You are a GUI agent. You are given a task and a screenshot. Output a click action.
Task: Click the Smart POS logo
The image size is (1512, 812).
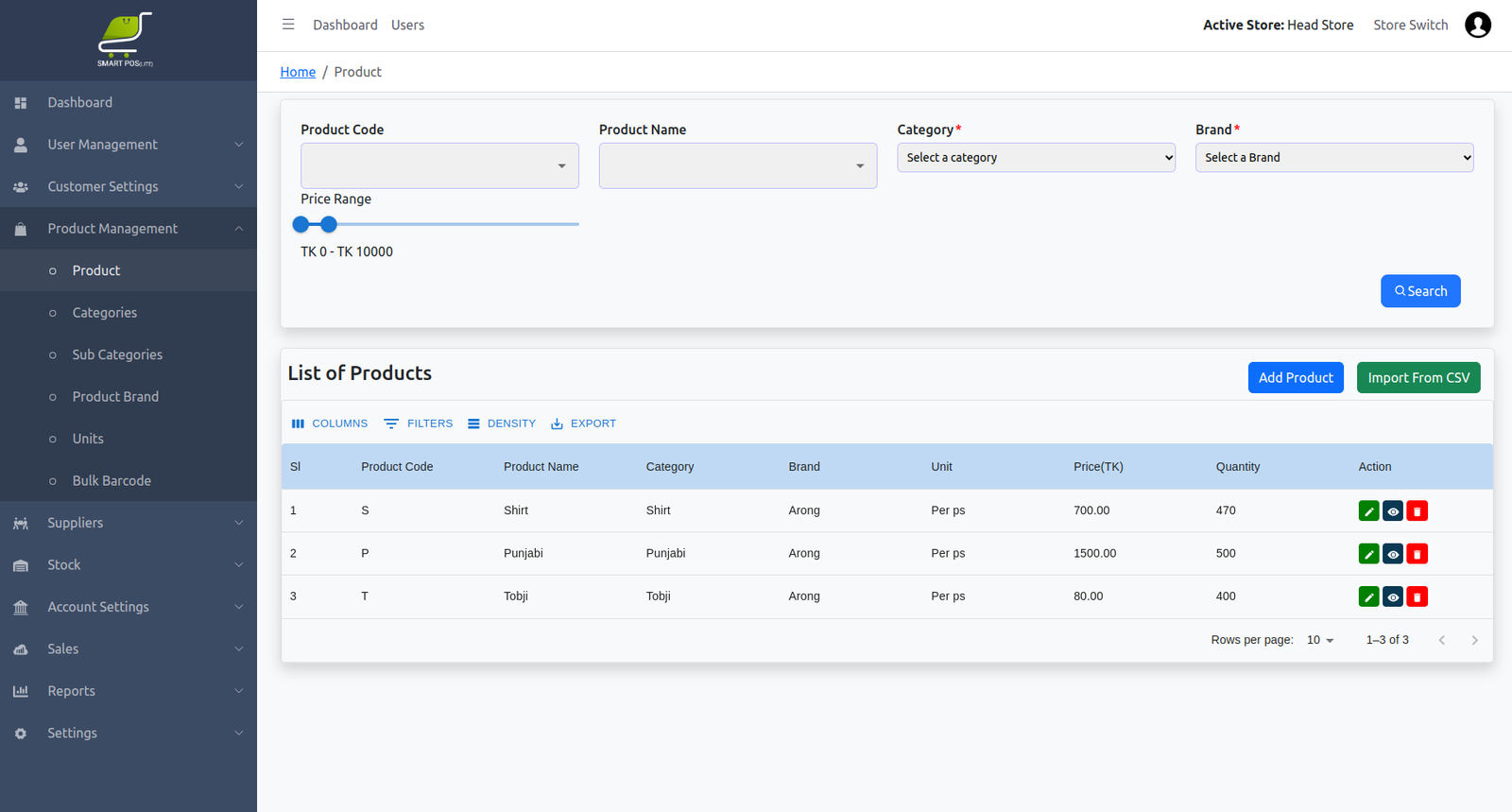pyautogui.click(x=125, y=40)
